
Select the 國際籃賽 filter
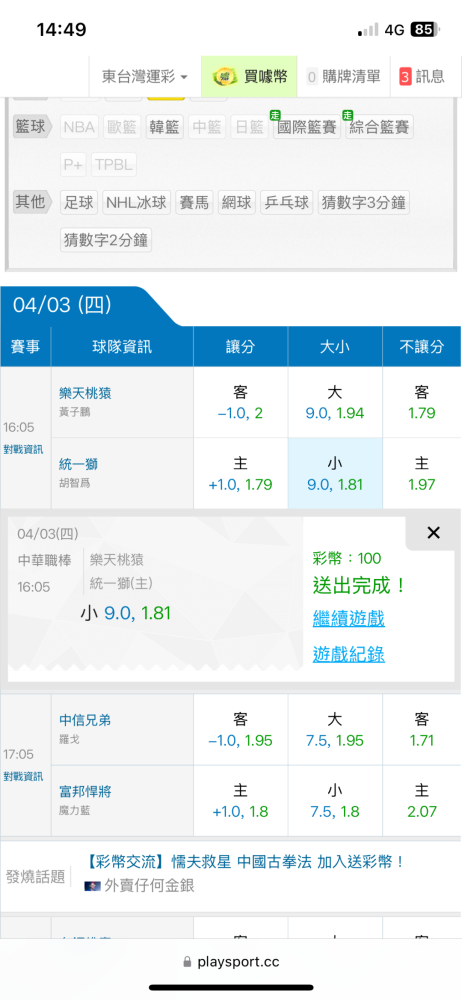(307, 127)
